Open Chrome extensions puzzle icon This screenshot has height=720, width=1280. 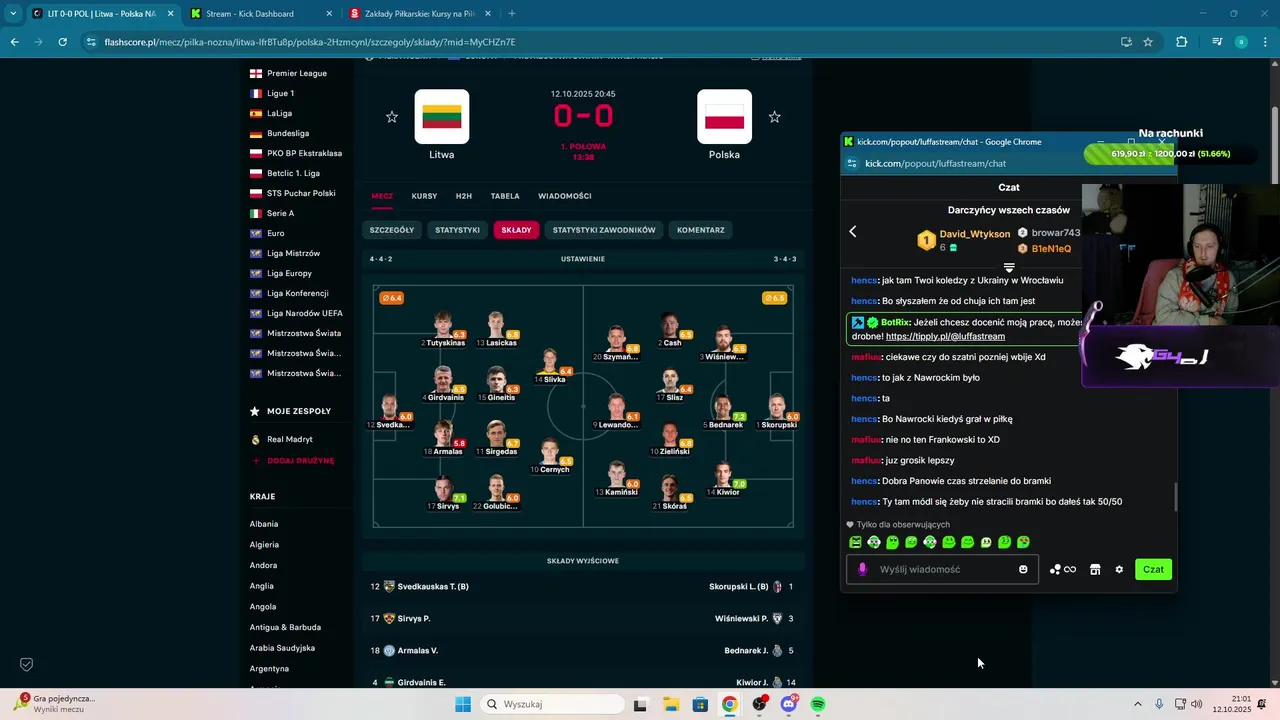click(1181, 42)
